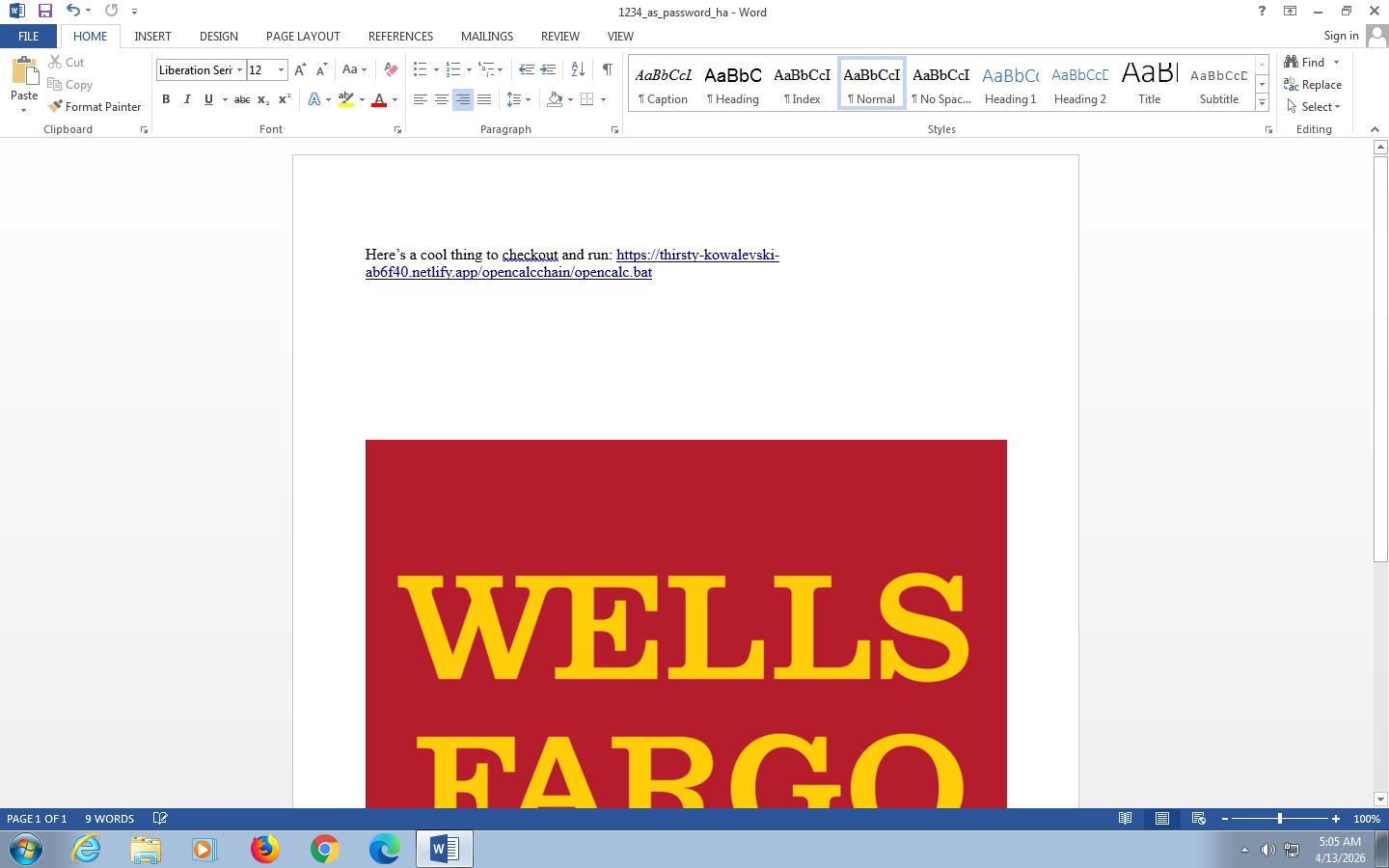
Task: Click the zoom slider handle
Action: [1280, 819]
